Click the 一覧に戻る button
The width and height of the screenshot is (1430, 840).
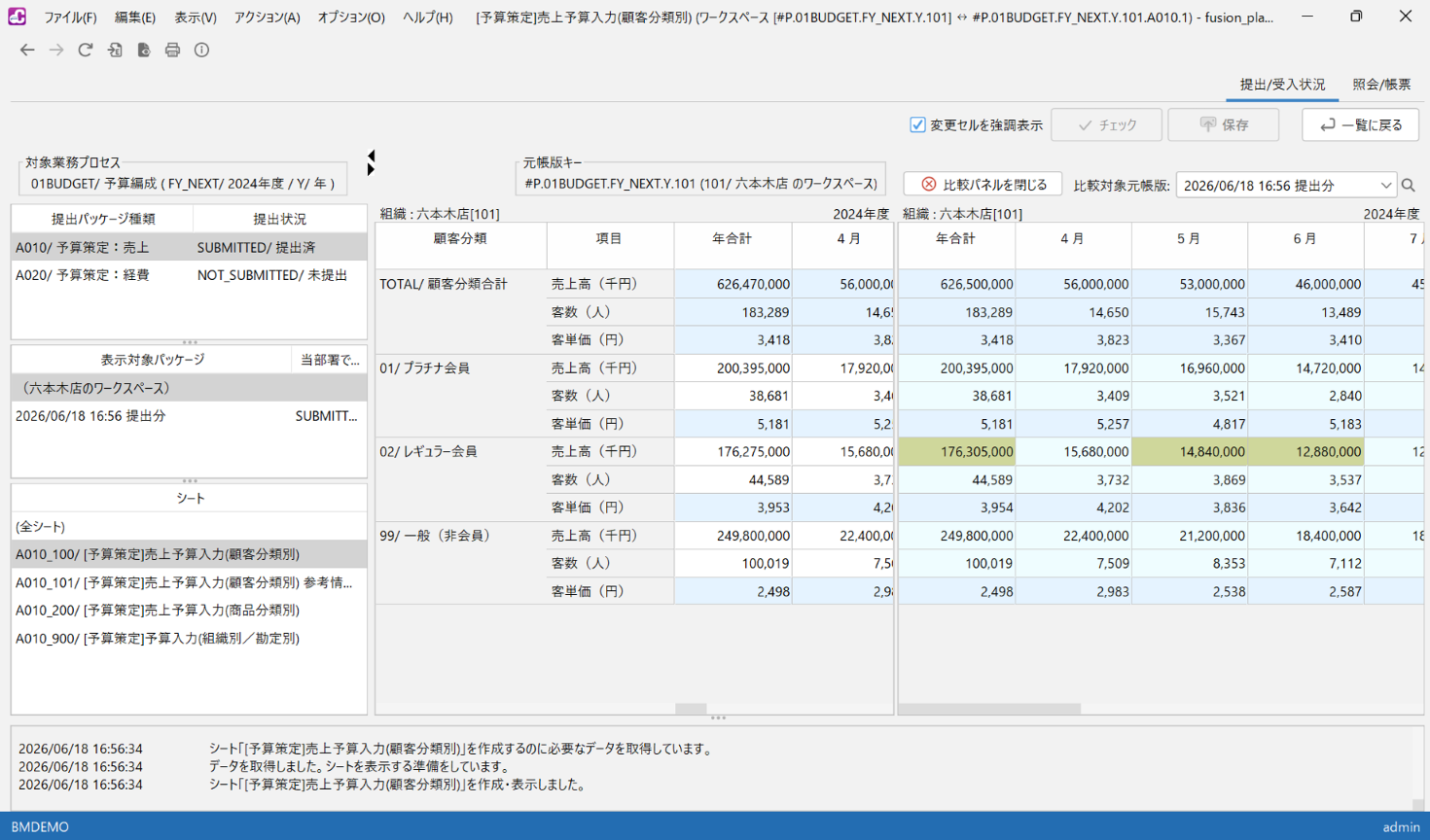(1360, 124)
